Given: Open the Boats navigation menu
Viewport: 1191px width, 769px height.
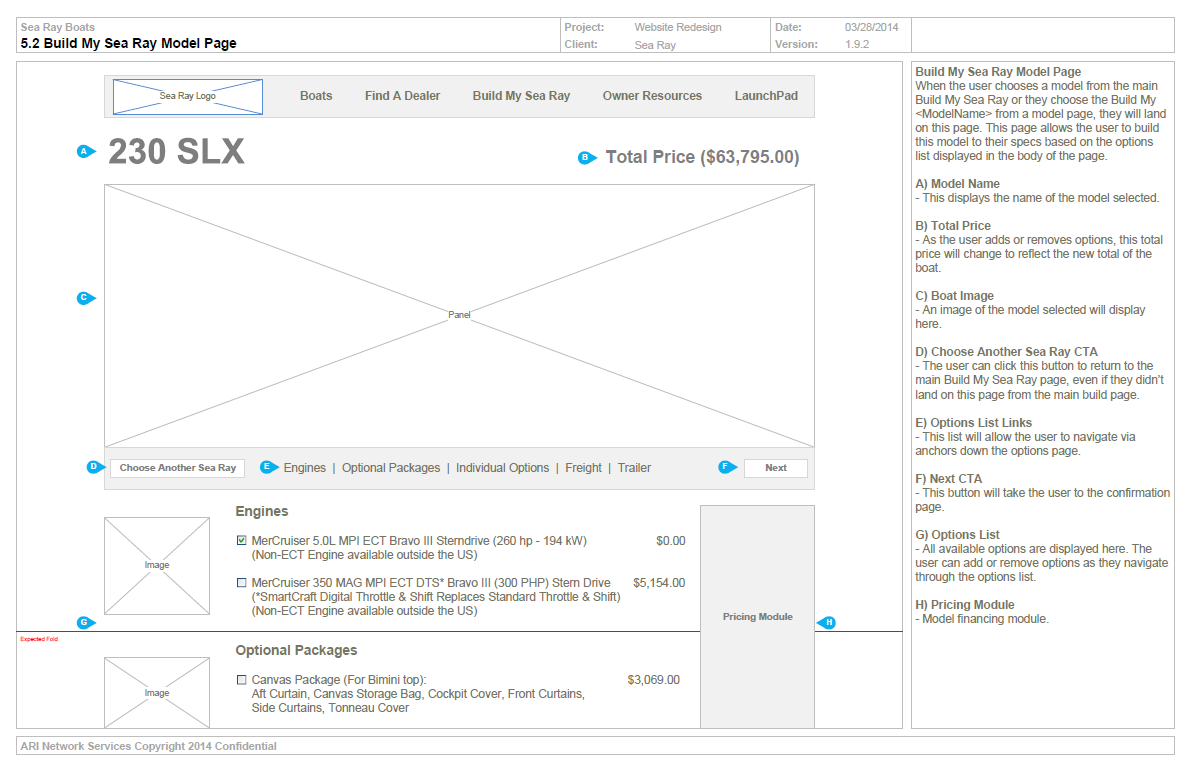Looking at the screenshot, I should [316, 96].
